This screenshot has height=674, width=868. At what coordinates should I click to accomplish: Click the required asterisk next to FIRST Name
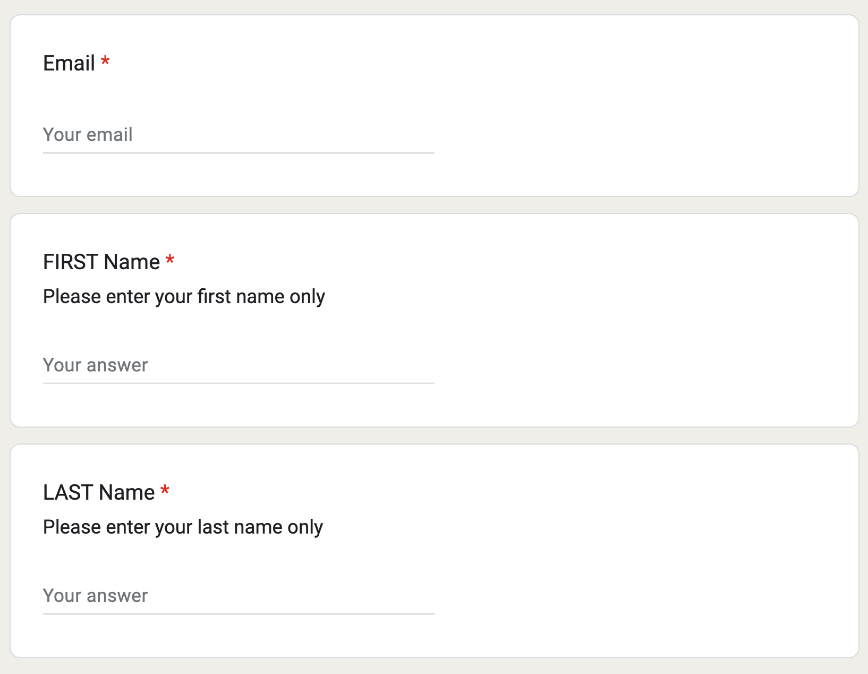click(170, 262)
